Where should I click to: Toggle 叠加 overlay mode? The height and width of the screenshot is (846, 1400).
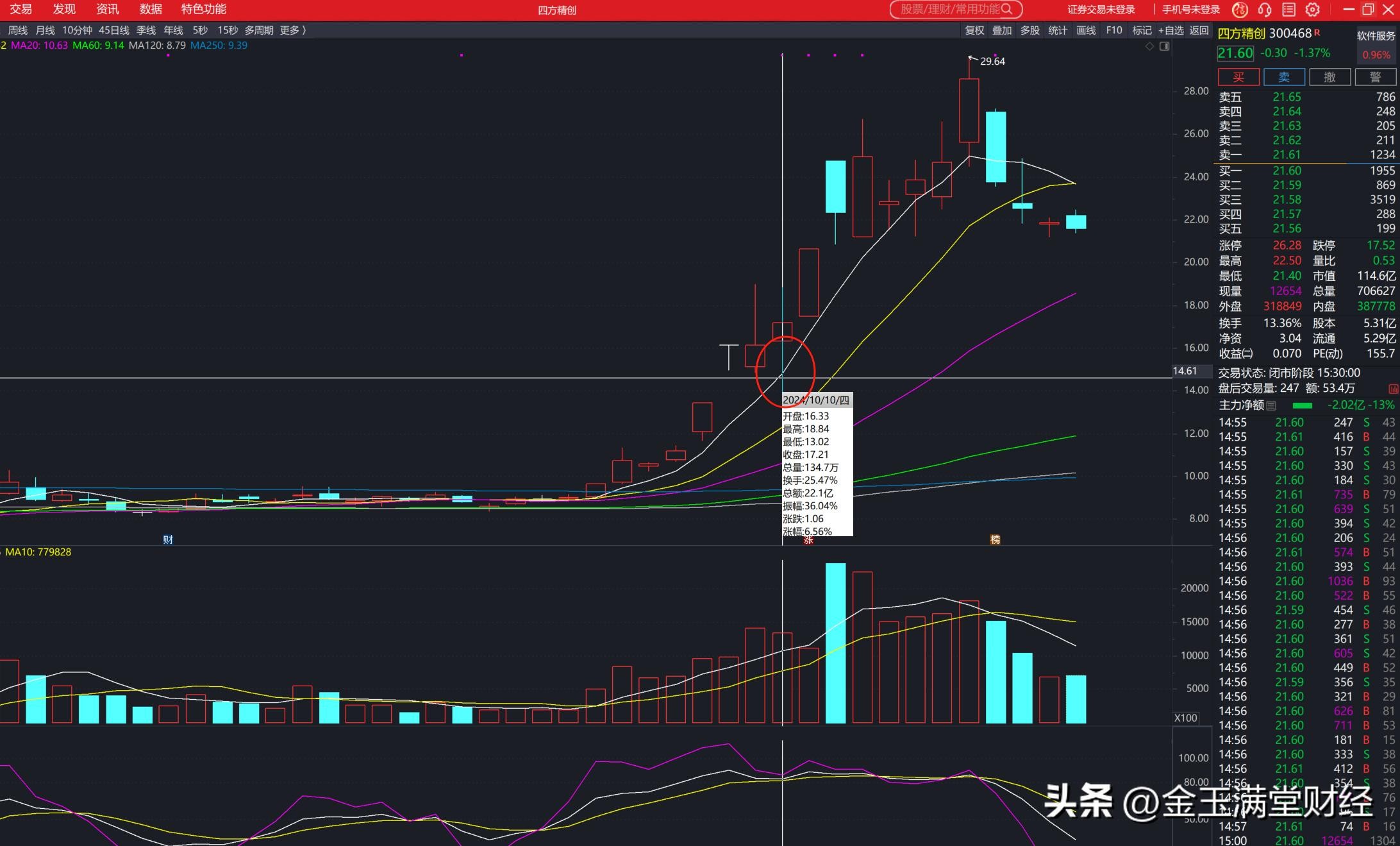point(1002,30)
